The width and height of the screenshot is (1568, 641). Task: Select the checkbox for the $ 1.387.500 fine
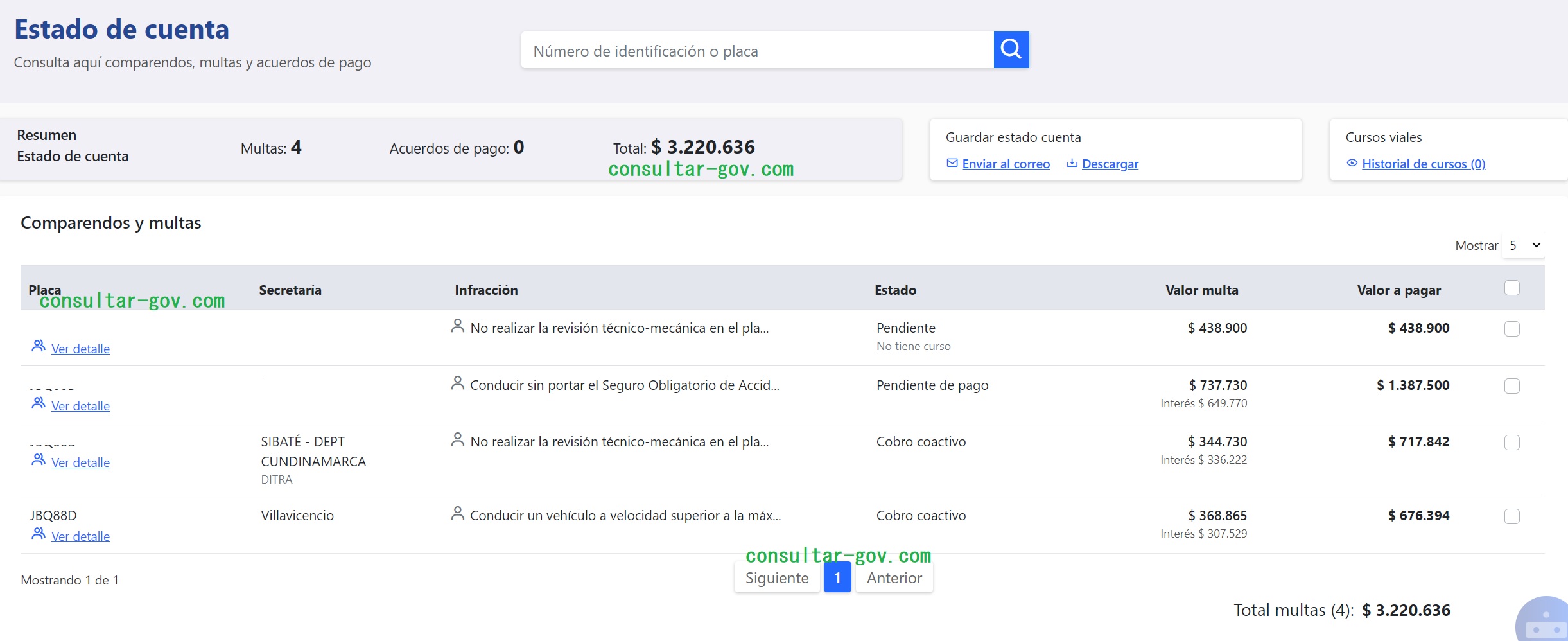(1511, 386)
